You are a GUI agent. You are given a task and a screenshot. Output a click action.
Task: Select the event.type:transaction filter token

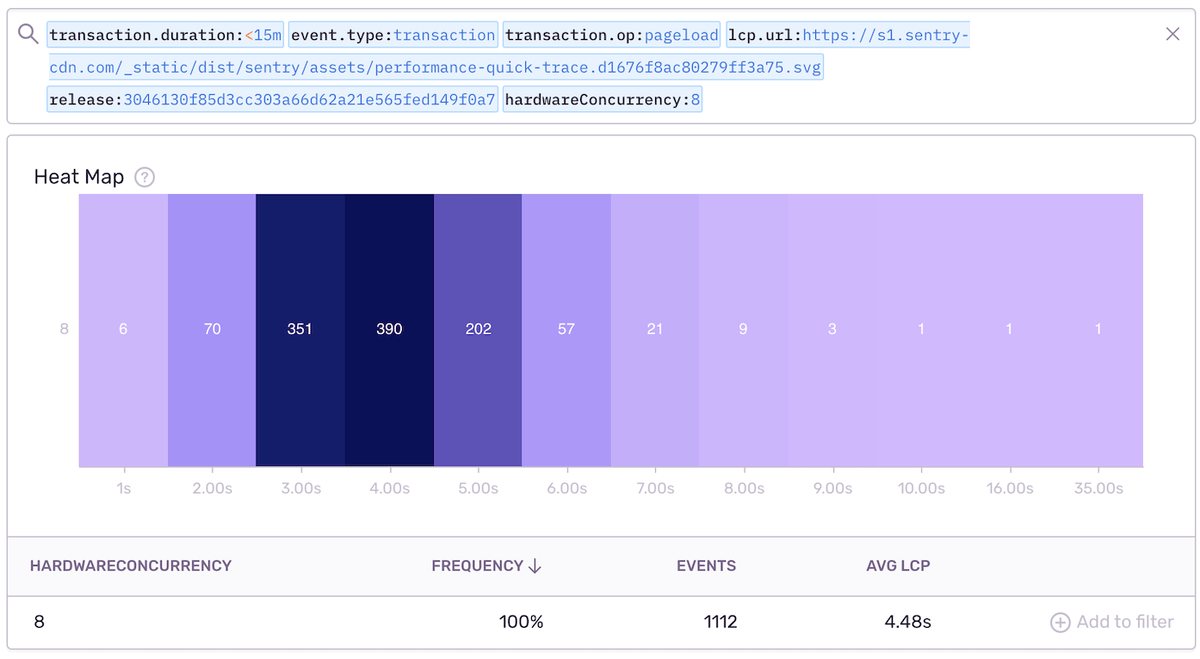(393, 33)
